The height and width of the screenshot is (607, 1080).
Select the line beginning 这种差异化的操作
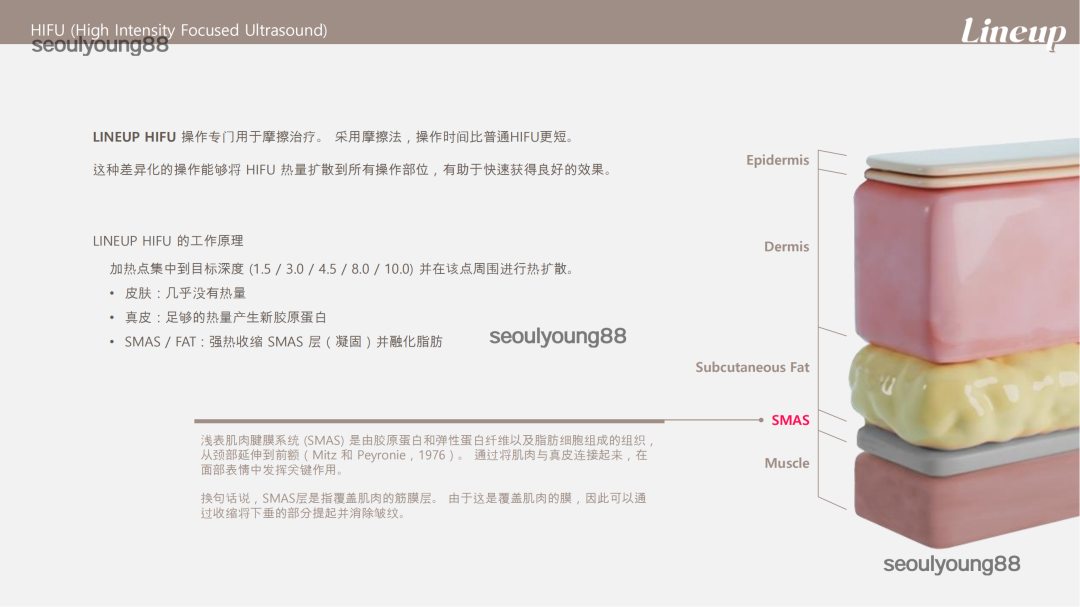(x=353, y=169)
